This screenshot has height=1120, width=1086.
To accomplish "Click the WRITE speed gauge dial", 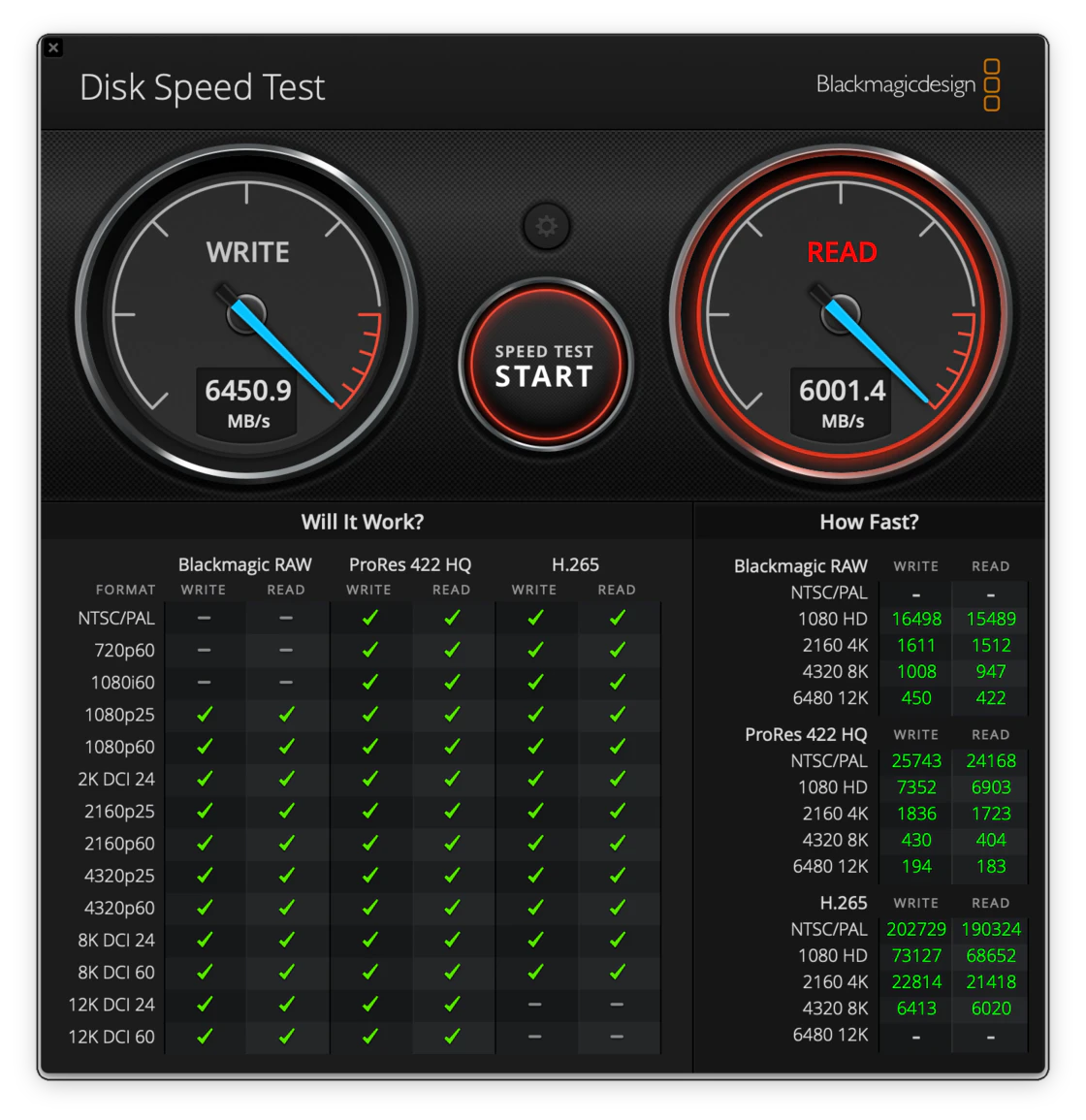I will click(247, 301).
